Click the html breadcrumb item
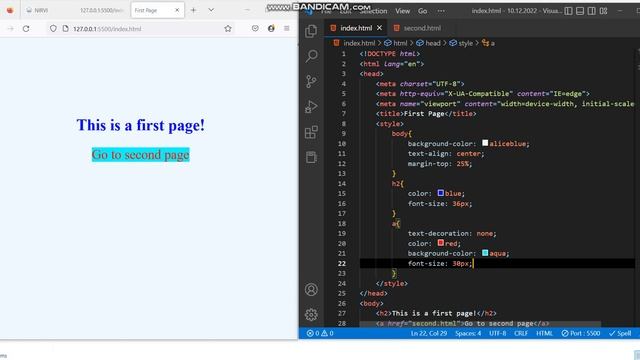 click(x=396, y=43)
